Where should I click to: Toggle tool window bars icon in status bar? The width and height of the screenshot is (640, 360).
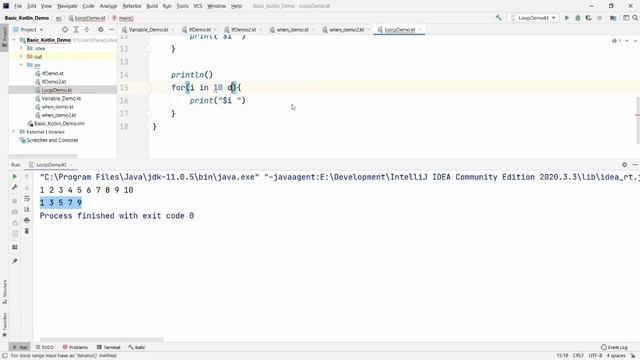(x=4, y=356)
